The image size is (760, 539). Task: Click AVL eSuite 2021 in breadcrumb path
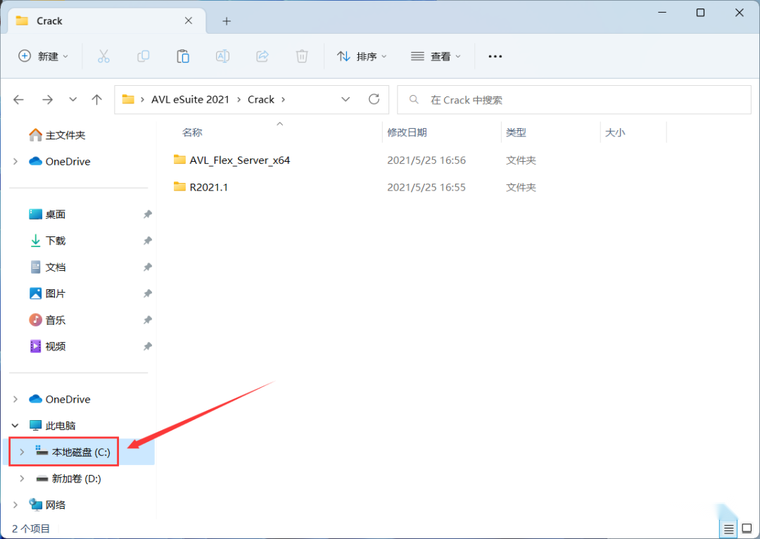pos(190,99)
